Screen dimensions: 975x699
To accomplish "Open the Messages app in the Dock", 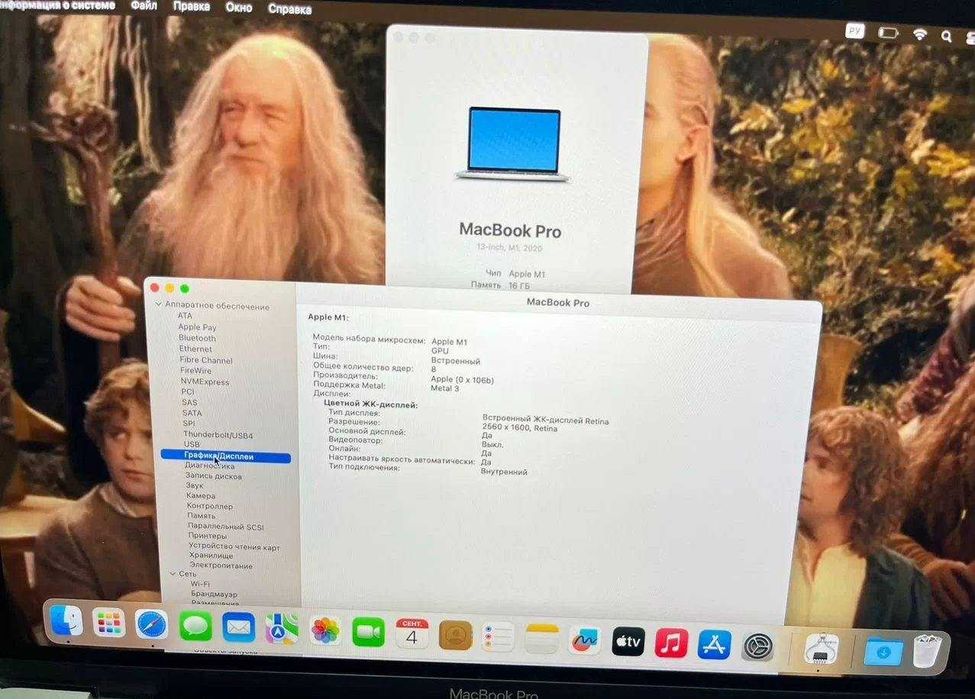I will click(195, 626).
